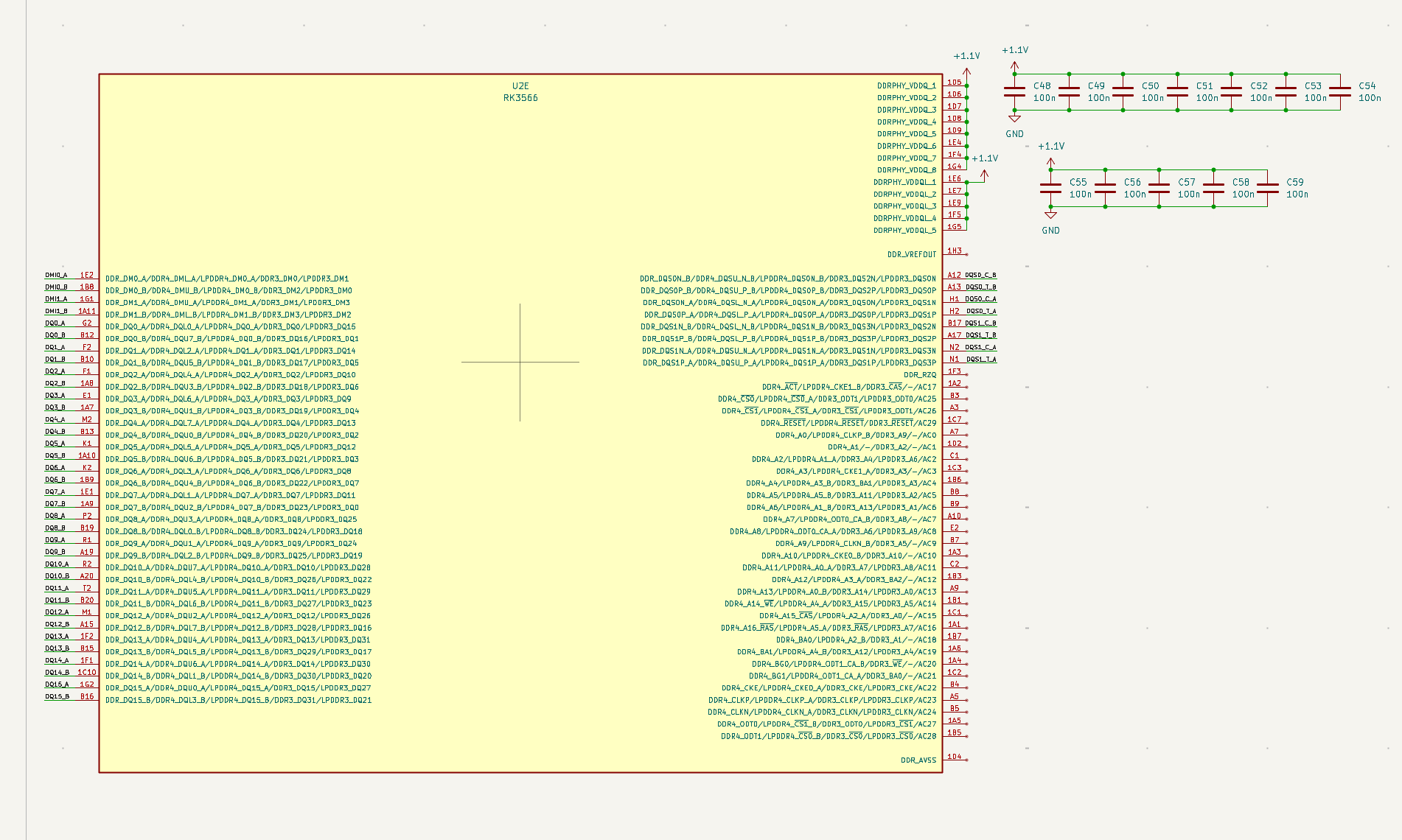Select capacitor C59 symbol
The width and height of the screenshot is (1402, 840).
pyautogui.click(x=1267, y=189)
